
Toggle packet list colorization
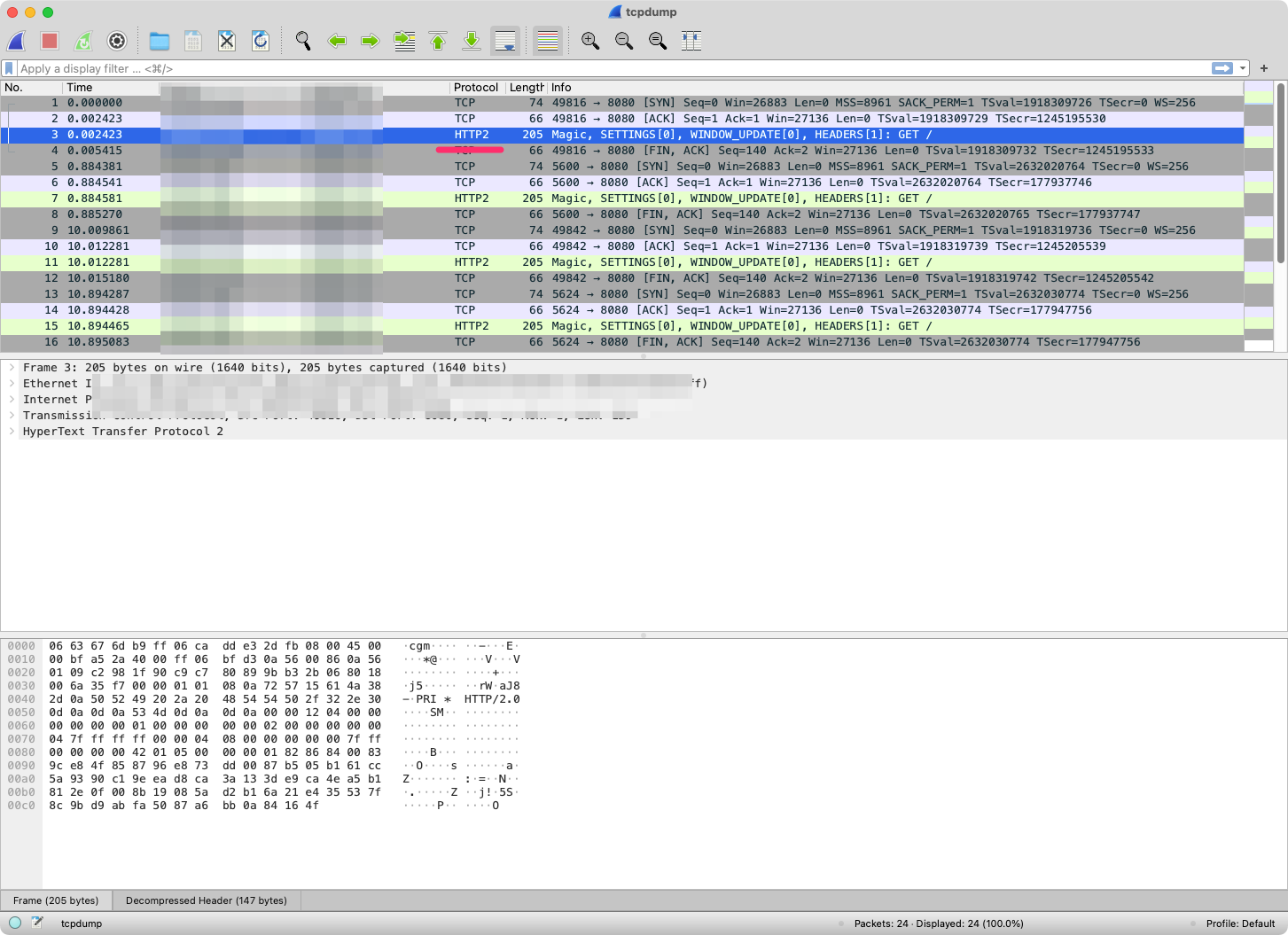(x=548, y=41)
